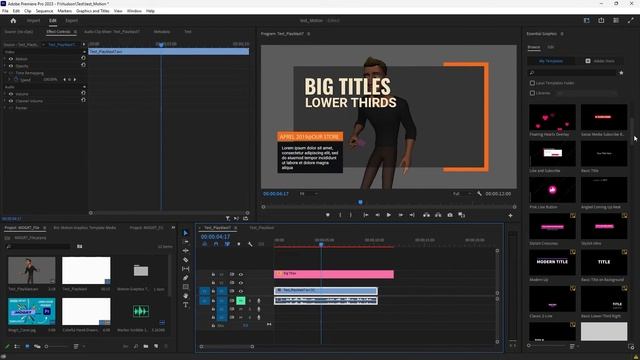This screenshot has height=360, width=640.
Task: Click the Lift button
Action: point(427,215)
